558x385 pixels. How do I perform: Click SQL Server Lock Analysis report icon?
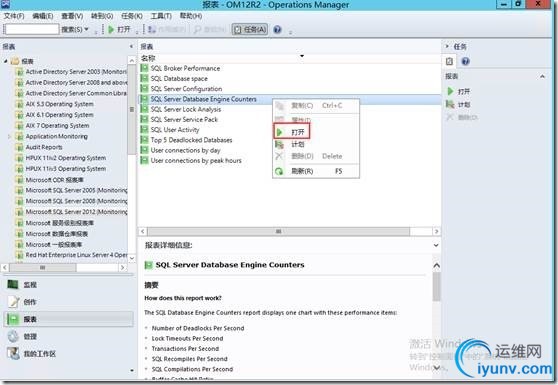tap(144, 109)
